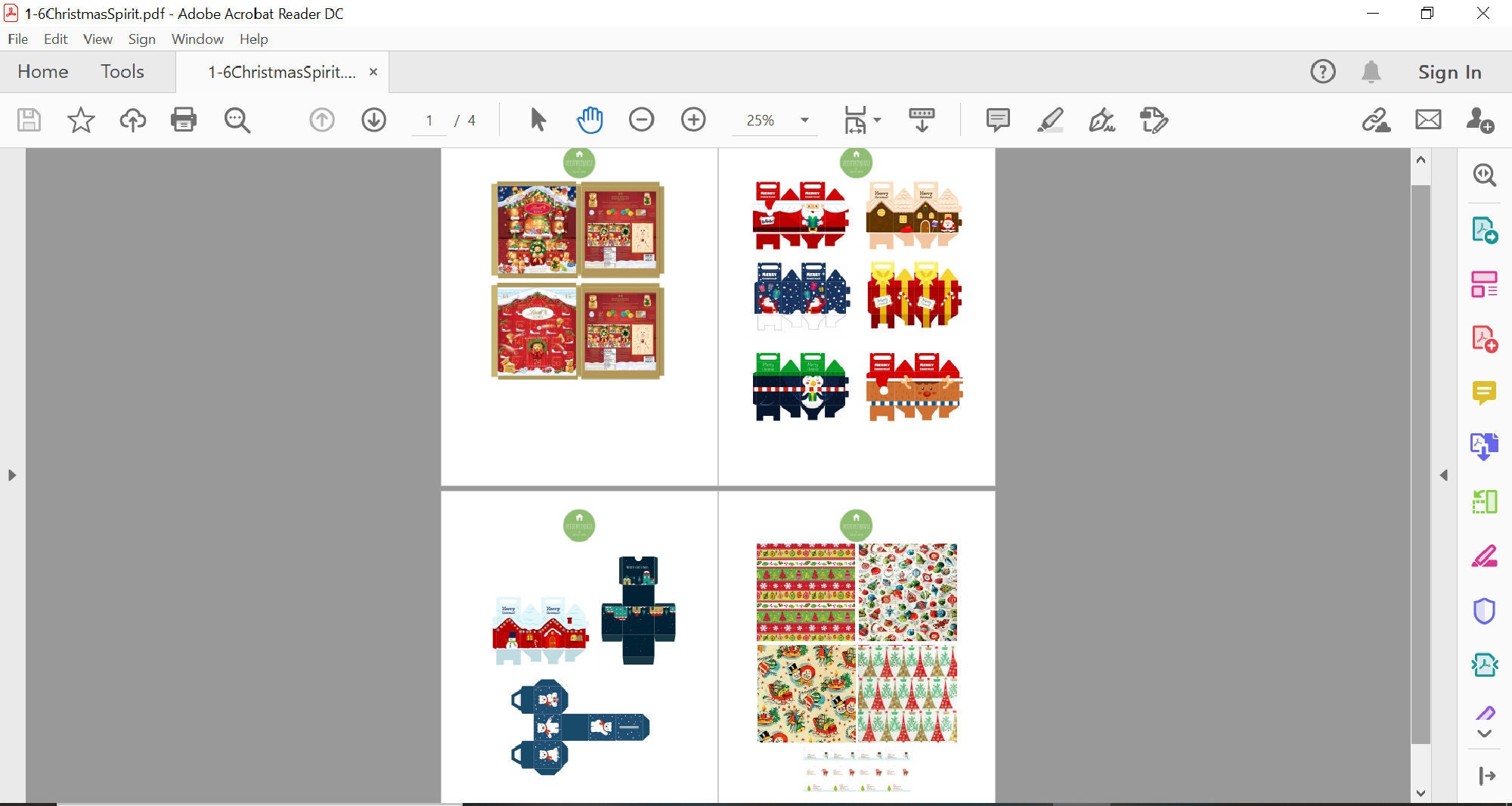Open the fit options dropdown arrow

(878, 119)
